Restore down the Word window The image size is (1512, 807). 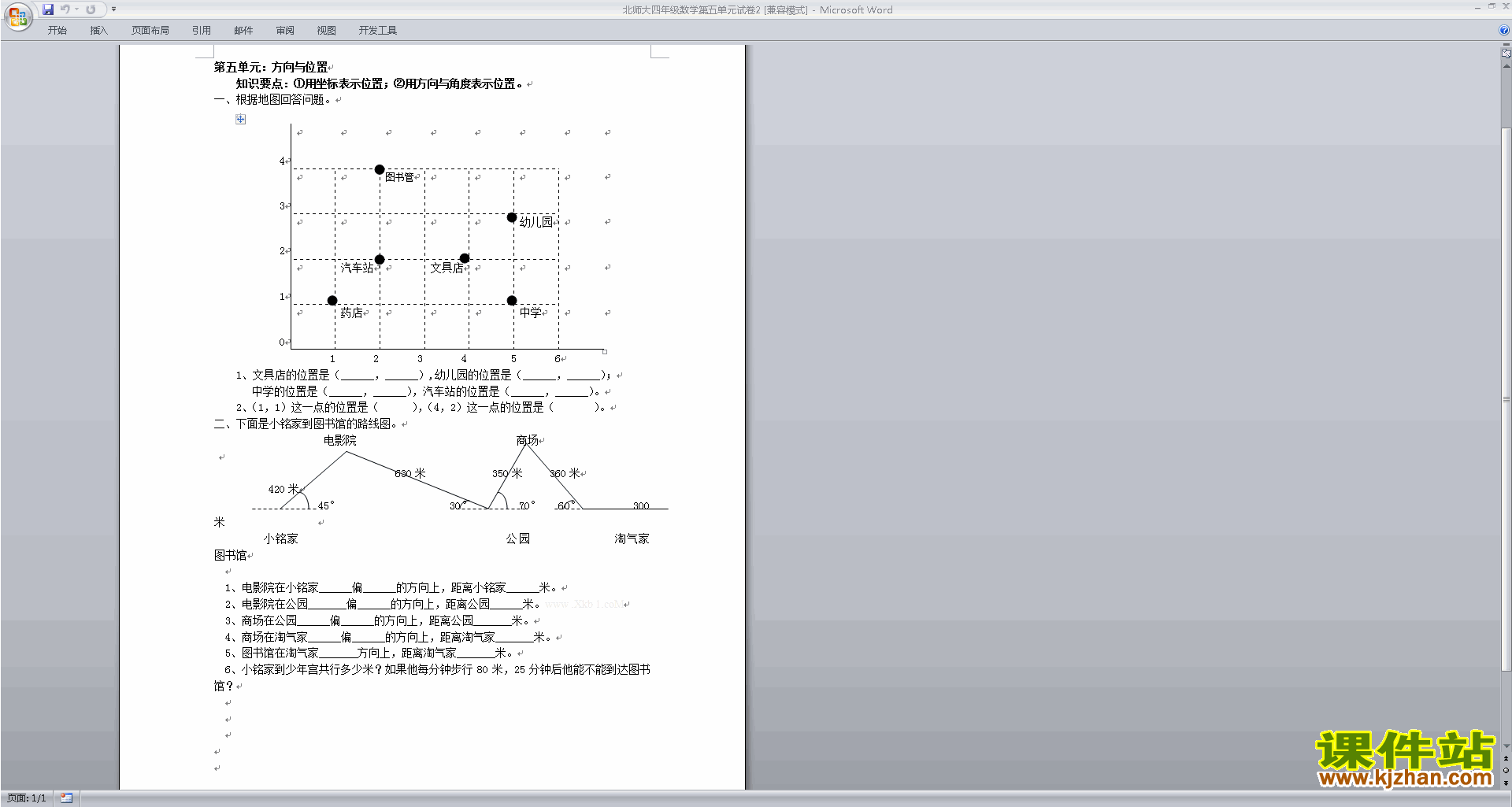click(x=1492, y=6)
